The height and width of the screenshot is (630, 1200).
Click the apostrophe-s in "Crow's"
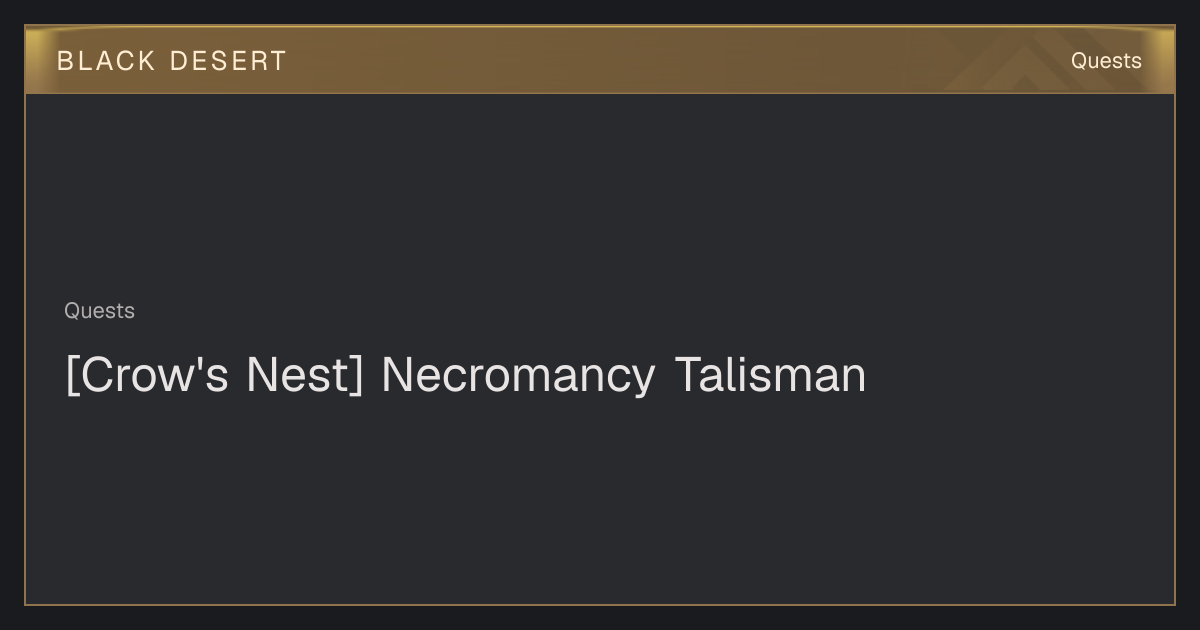[217, 375]
